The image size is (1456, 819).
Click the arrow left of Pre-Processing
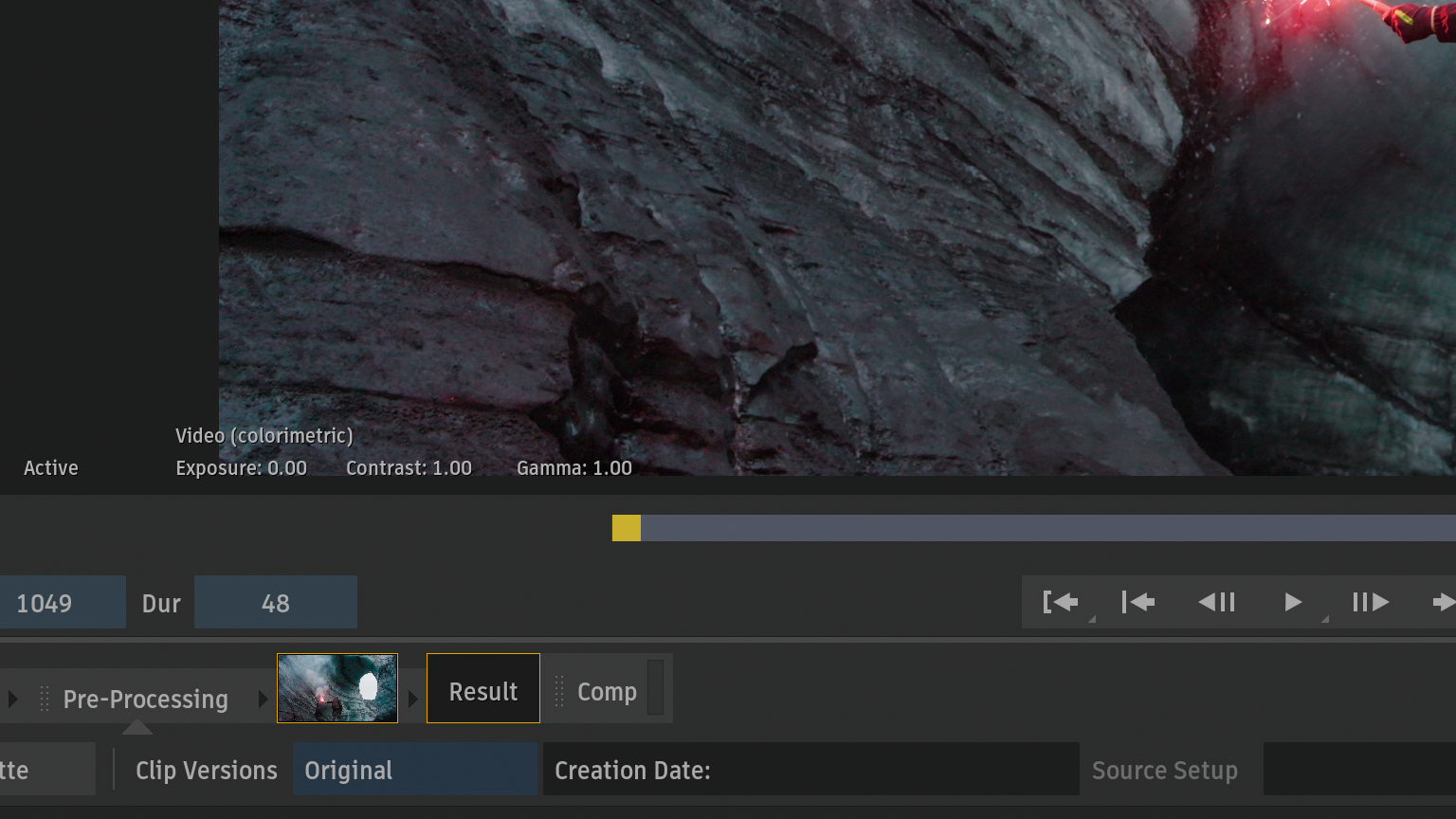coord(12,700)
